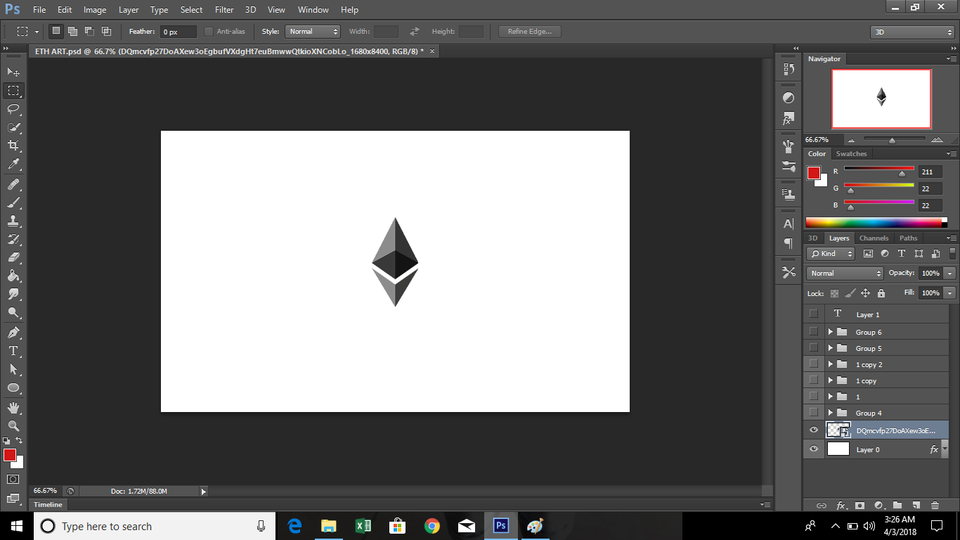Select the Hand tool

tap(13, 407)
